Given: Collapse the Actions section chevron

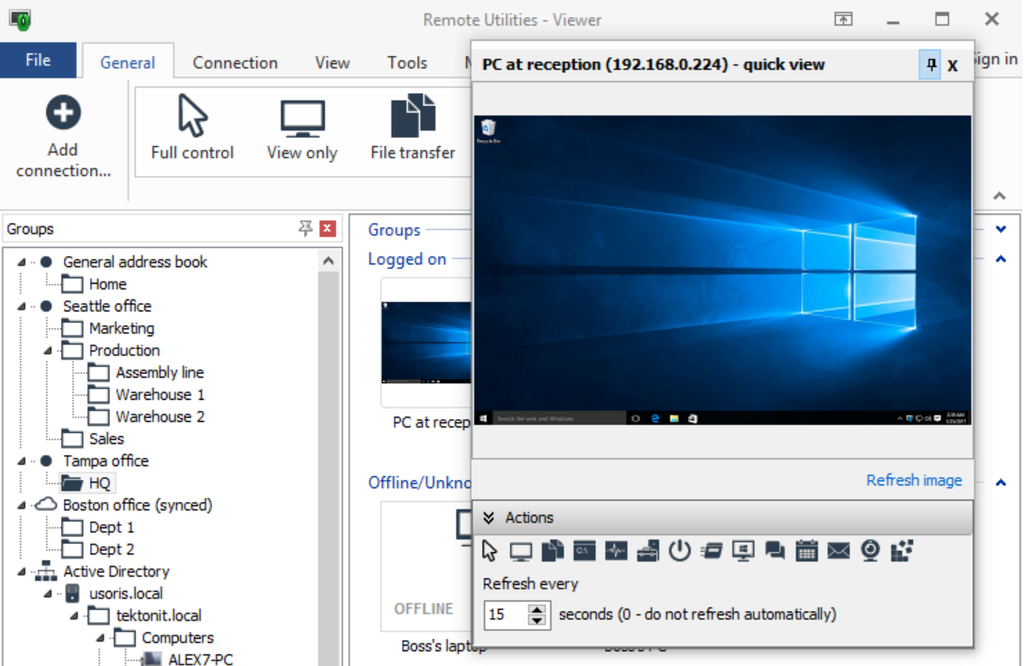Looking at the screenshot, I should pyautogui.click(x=489, y=517).
